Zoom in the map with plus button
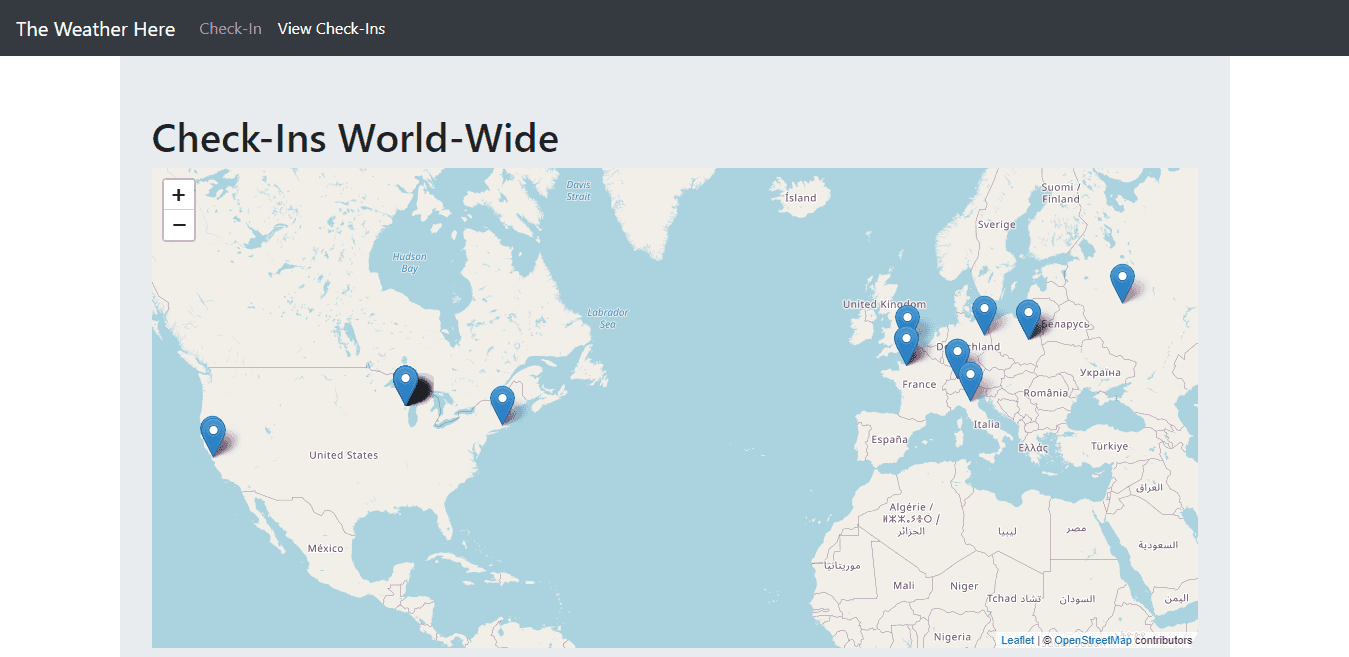The height and width of the screenshot is (657, 1349). point(179,195)
